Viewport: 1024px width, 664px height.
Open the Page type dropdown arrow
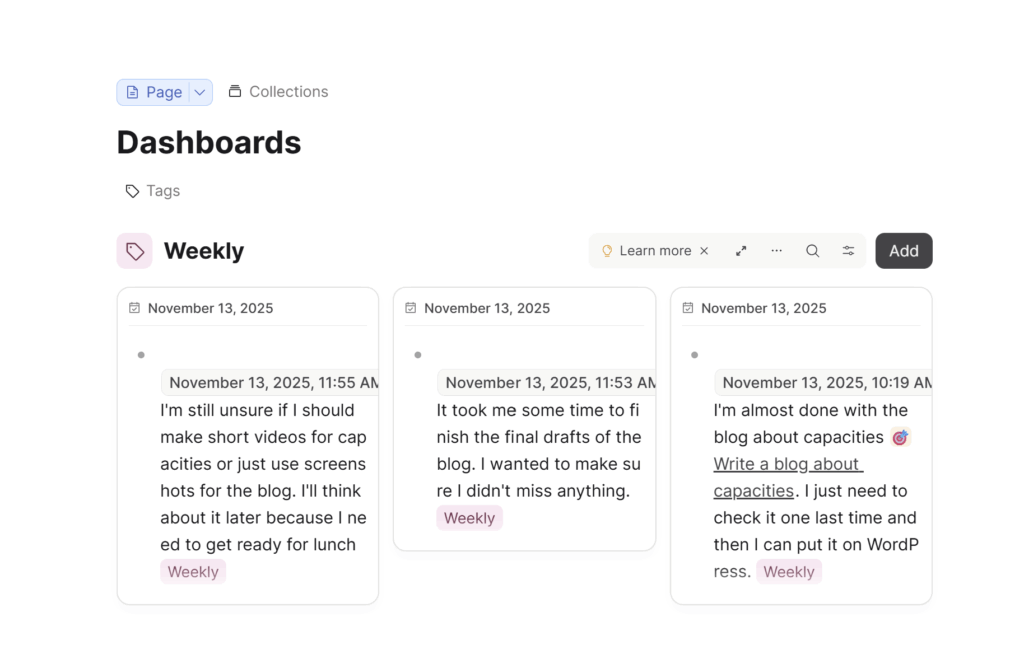click(x=200, y=92)
